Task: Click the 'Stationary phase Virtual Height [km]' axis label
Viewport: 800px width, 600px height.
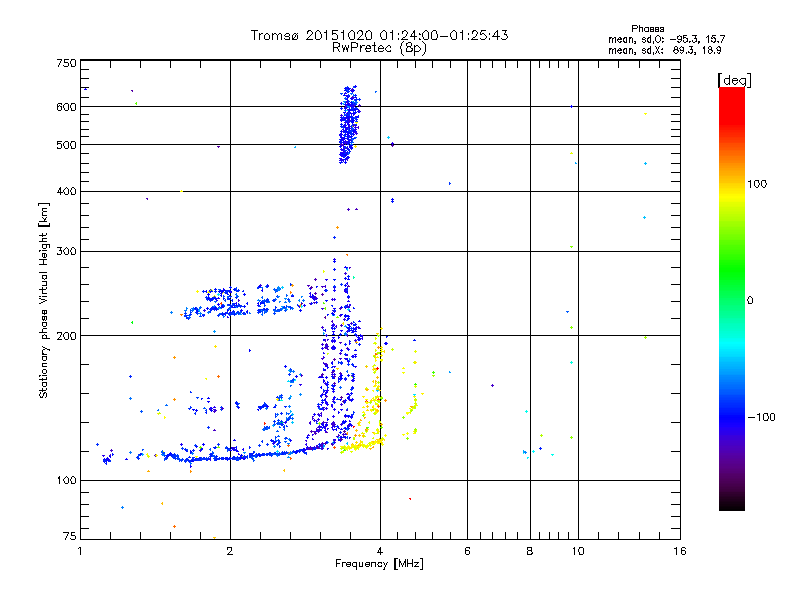Action: (44, 300)
